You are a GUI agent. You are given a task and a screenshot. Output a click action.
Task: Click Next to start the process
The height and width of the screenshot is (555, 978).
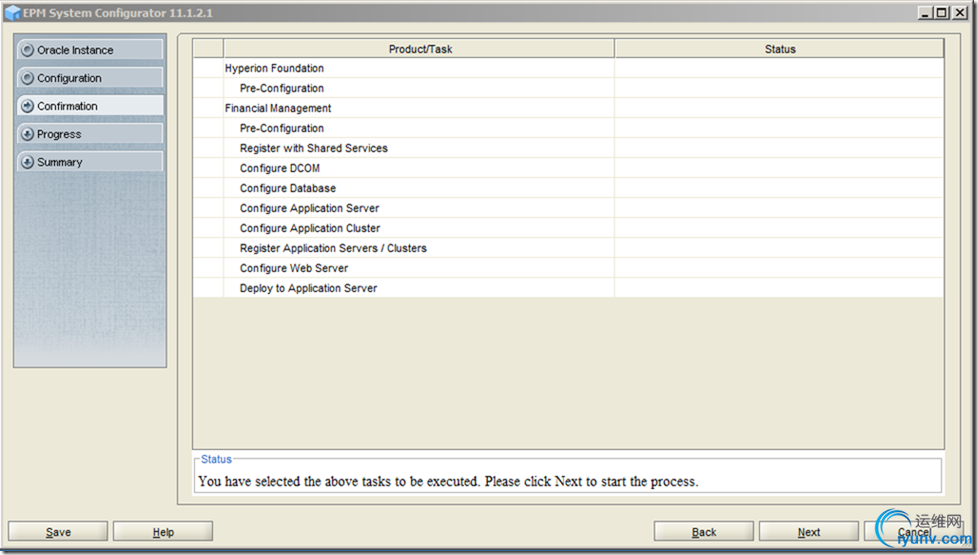808,532
